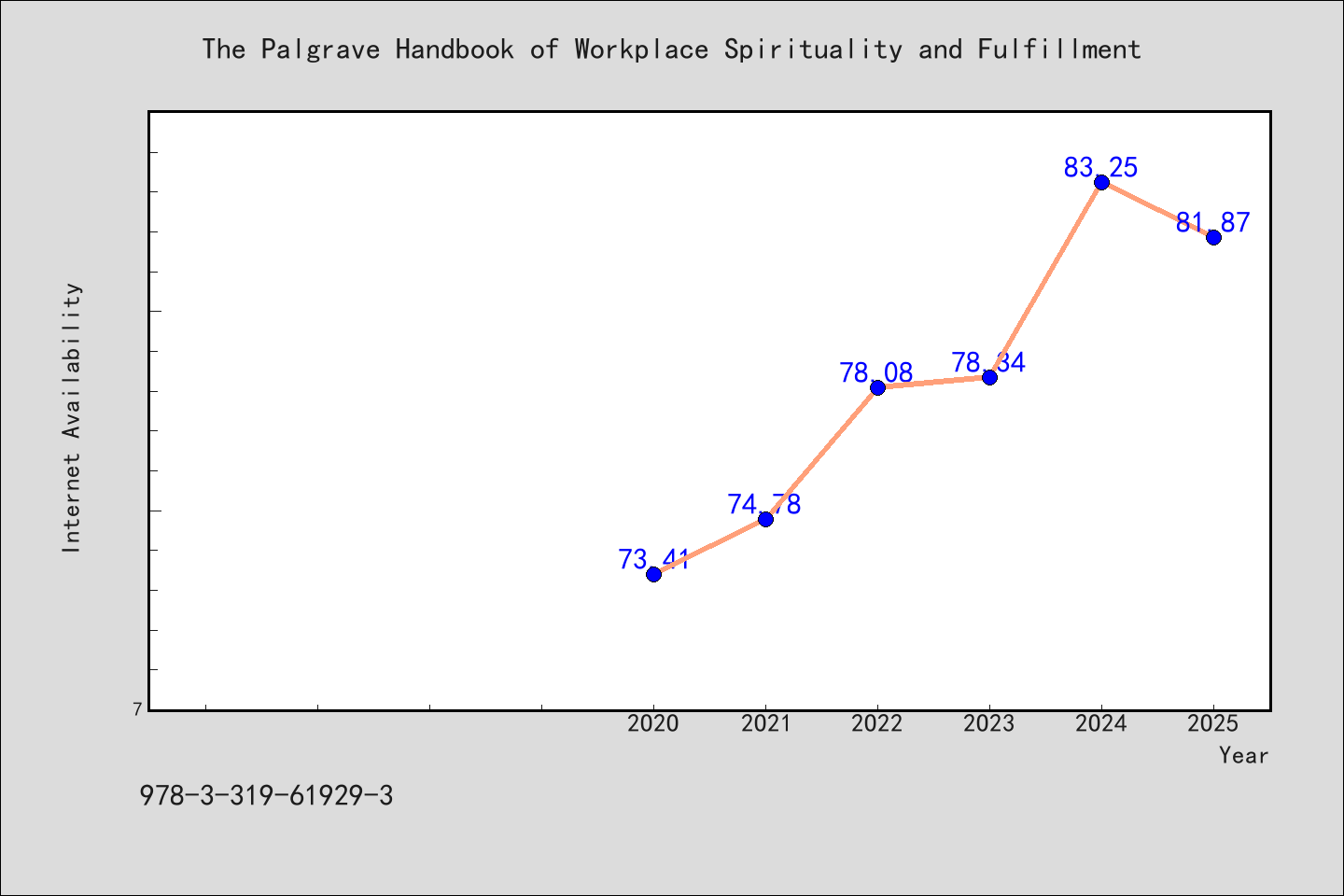
Task: Select the 74.78 value label
Action: pyautogui.click(x=764, y=505)
